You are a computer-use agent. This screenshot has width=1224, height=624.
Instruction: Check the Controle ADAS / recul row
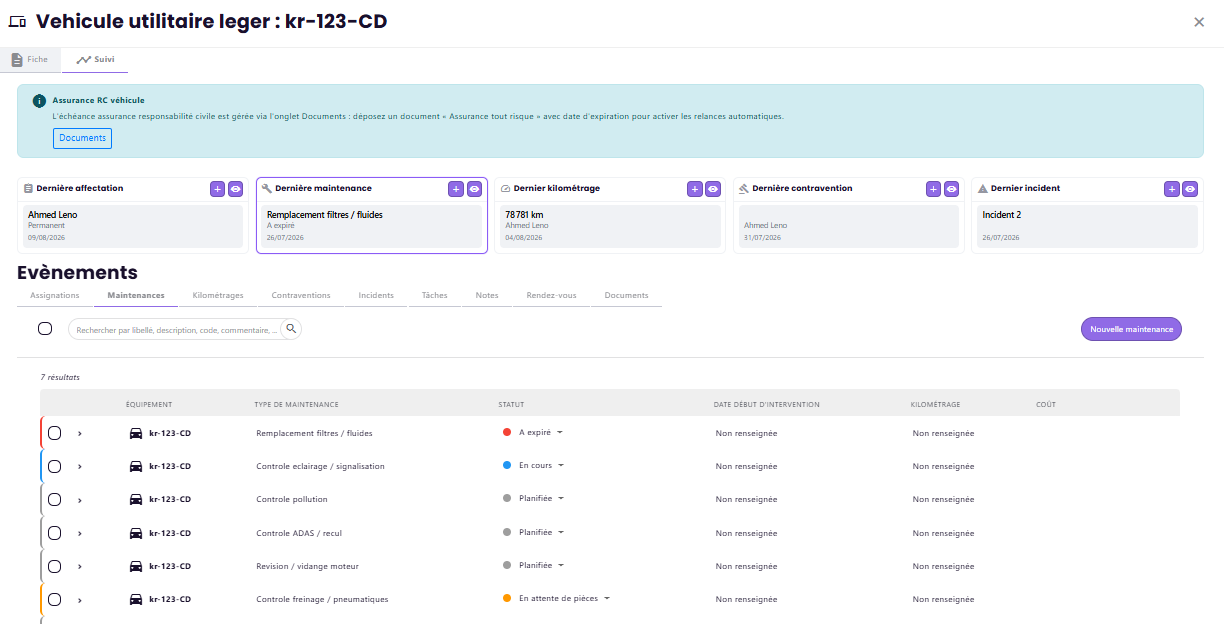55,533
